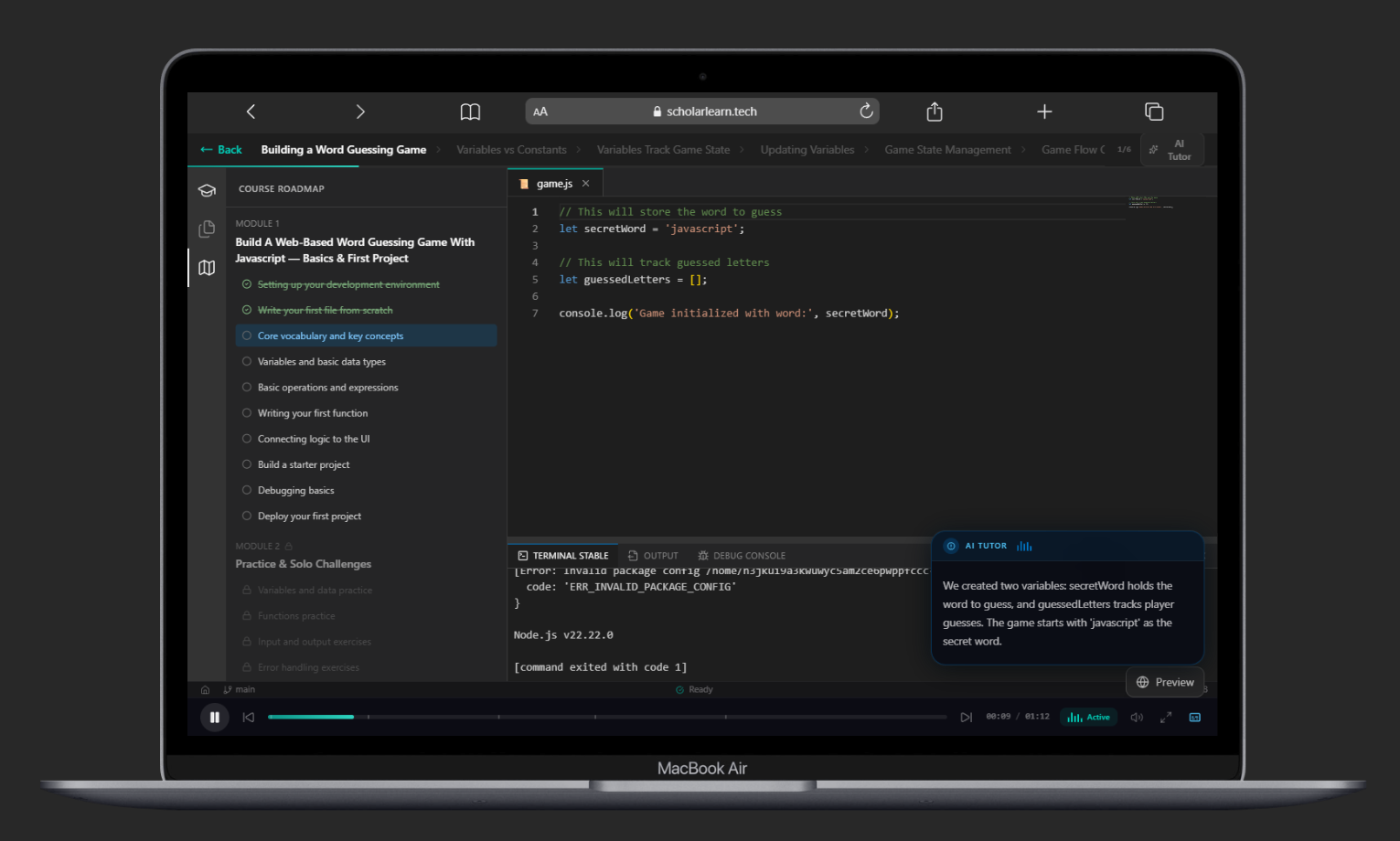
Task: Toggle the Core vocabulary and key concepts circle
Action: tap(247, 335)
